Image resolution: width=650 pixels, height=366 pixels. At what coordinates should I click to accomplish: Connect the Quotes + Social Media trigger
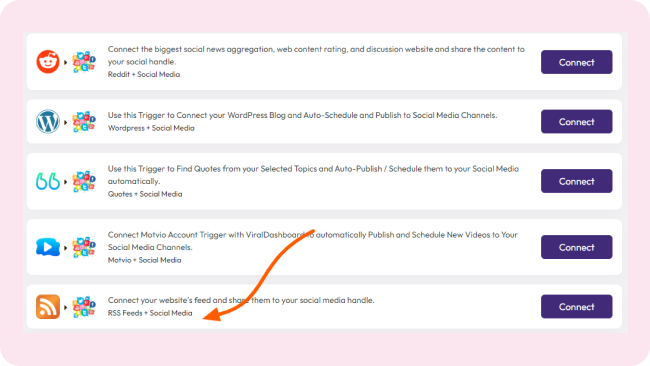(576, 181)
